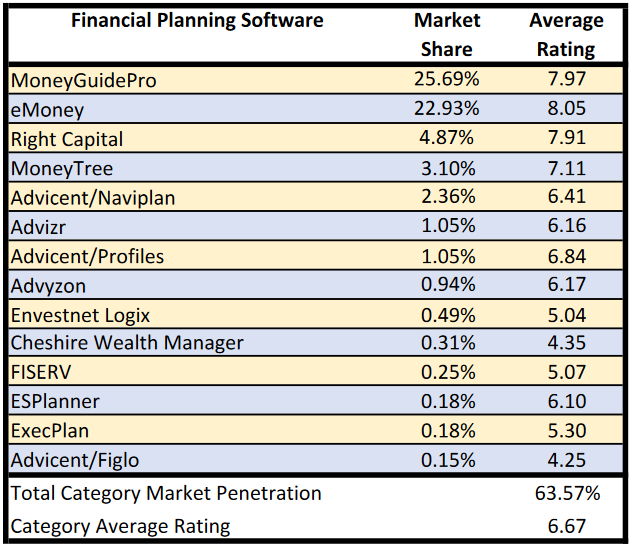
Task: Select the eMoney software cell
Action: click(x=46, y=109)
